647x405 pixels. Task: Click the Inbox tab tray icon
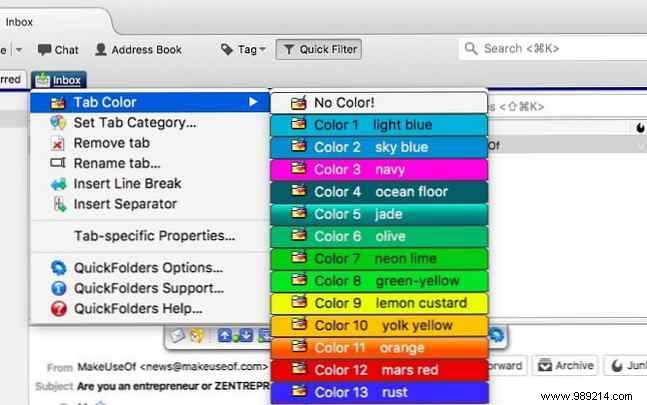click(x=42, y=80)
